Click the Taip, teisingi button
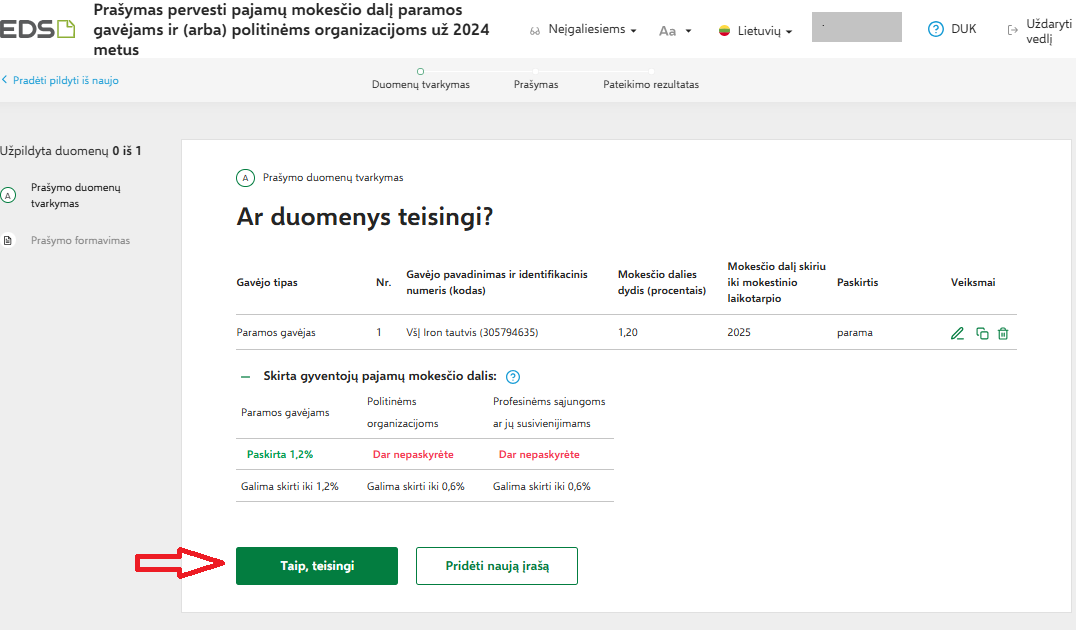Viewport: 1076px width, 630px height. click(317, 566)
